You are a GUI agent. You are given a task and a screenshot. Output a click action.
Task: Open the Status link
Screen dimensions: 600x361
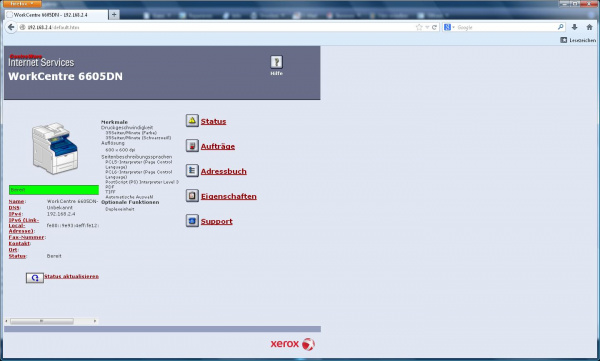214,121
